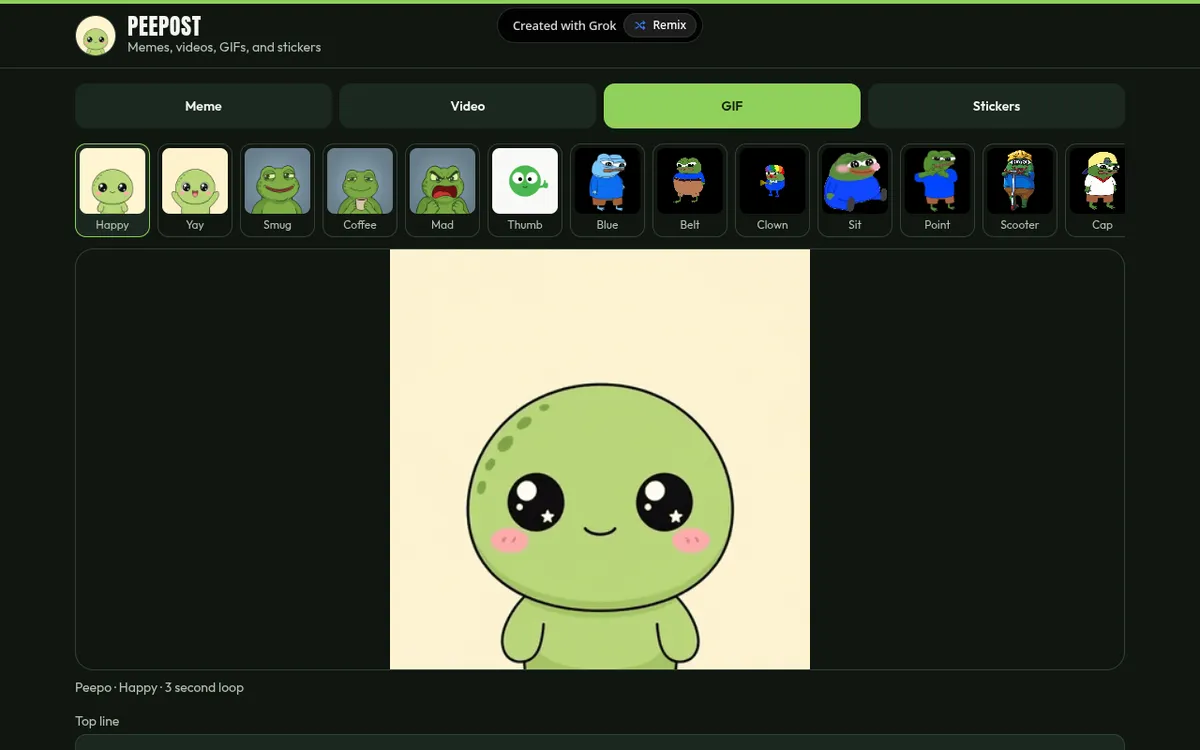
Task: Pick the Blue Pepe thumbnail
Action: coord(607,190)
